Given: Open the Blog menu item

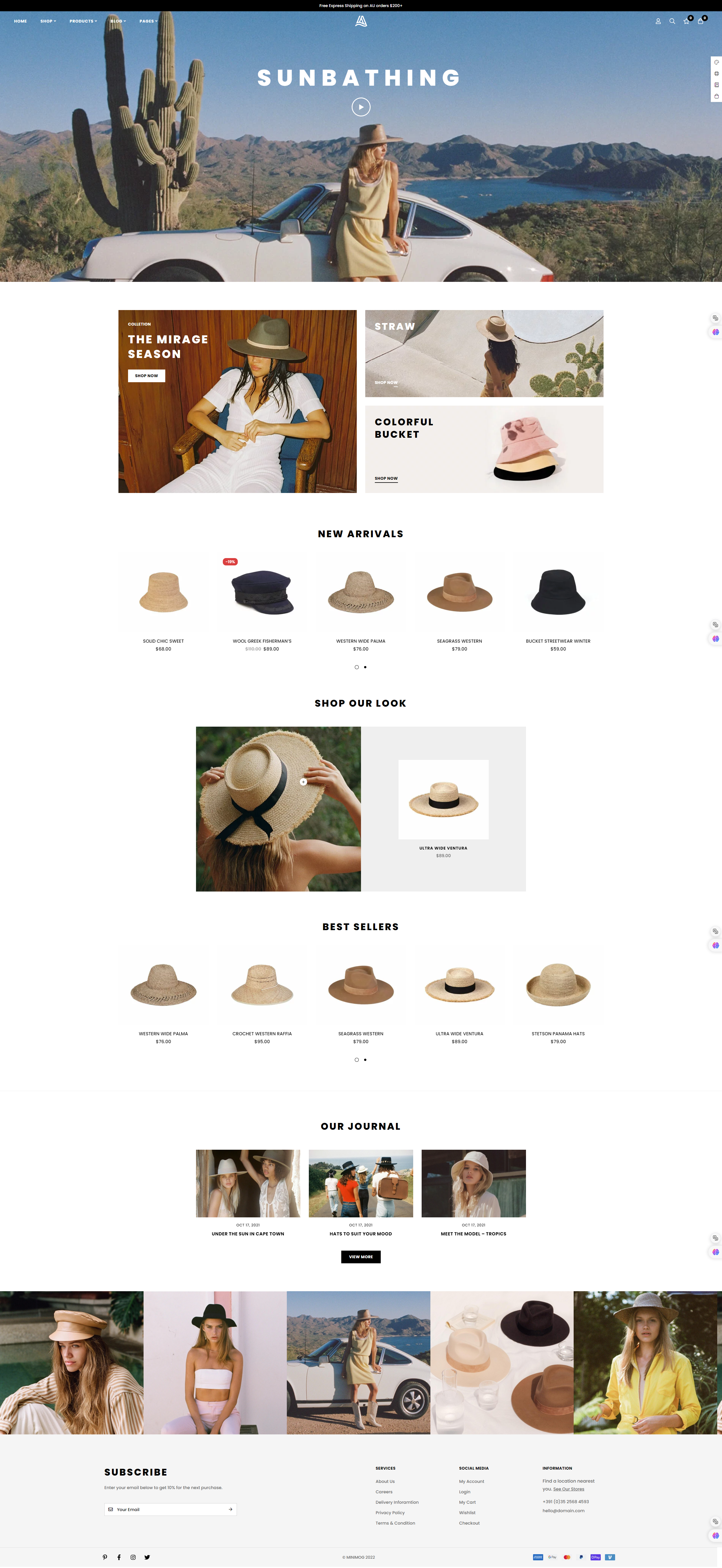Looking at the screenshot, I should [x=118, y=21].
